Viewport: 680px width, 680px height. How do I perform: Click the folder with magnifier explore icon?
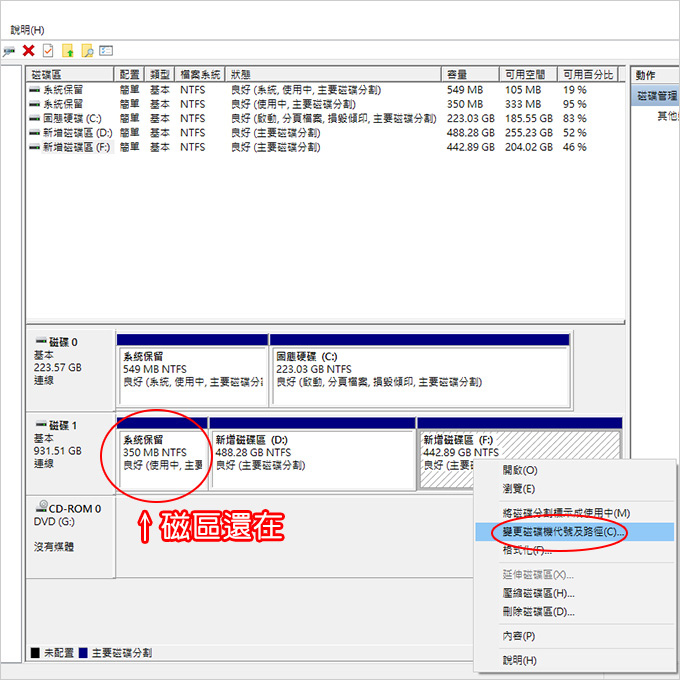87,51
